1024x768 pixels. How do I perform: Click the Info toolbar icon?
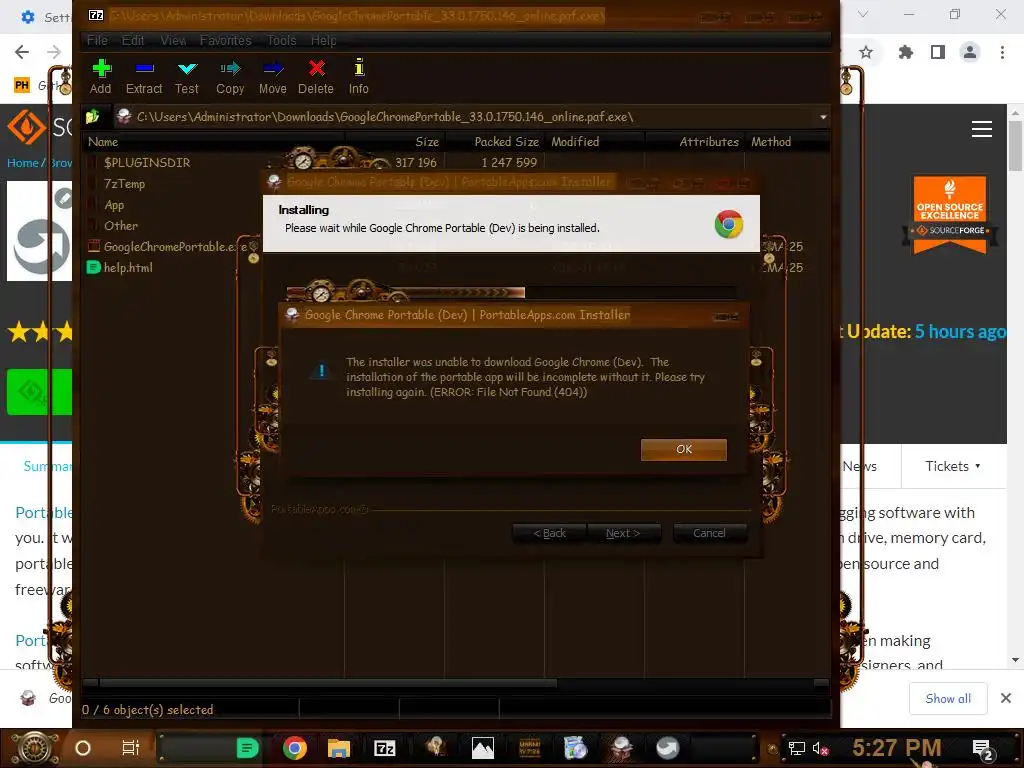(359, 76)
